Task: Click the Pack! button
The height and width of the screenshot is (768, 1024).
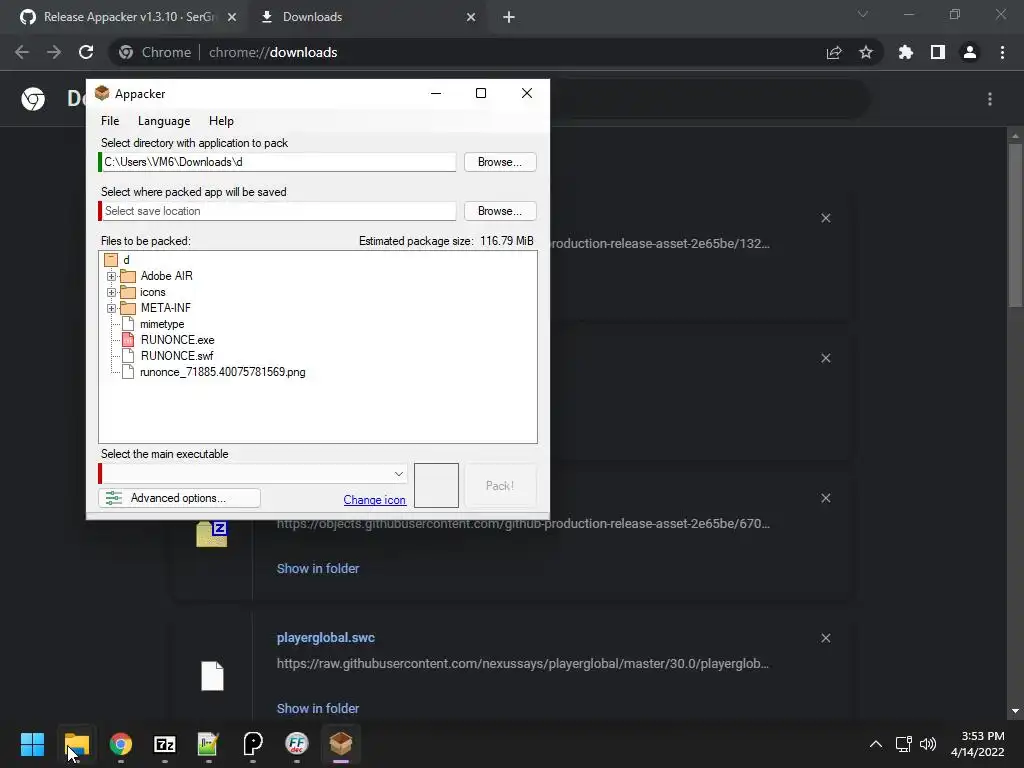Action: [500, 486]
